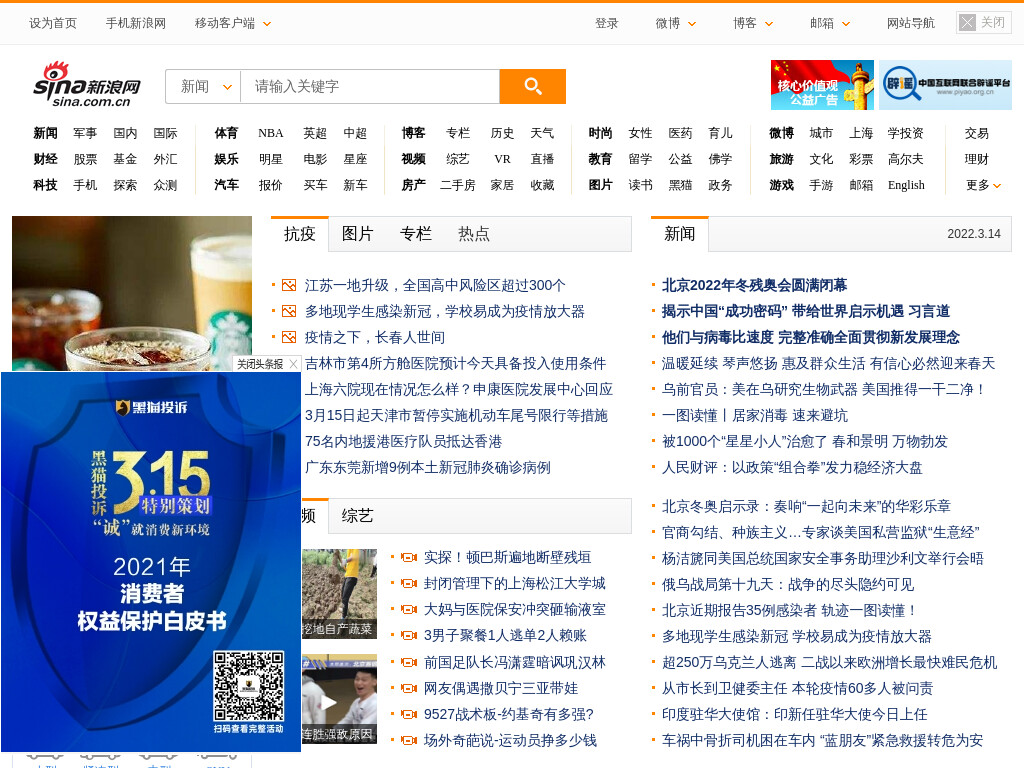Open the 财经 navigation category
The height and width of the screenshot is (768, 1024).
(x=46, y=159)
